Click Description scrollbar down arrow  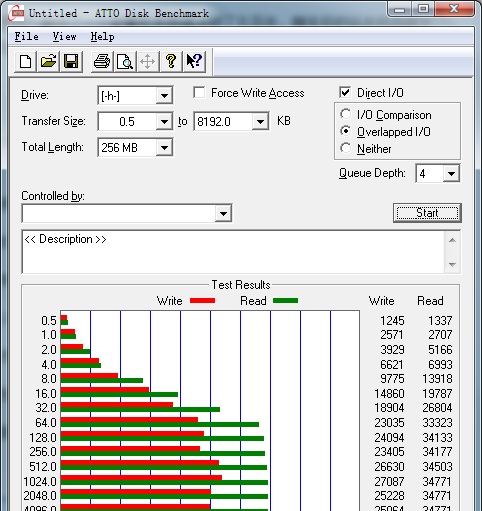point(452,264)
